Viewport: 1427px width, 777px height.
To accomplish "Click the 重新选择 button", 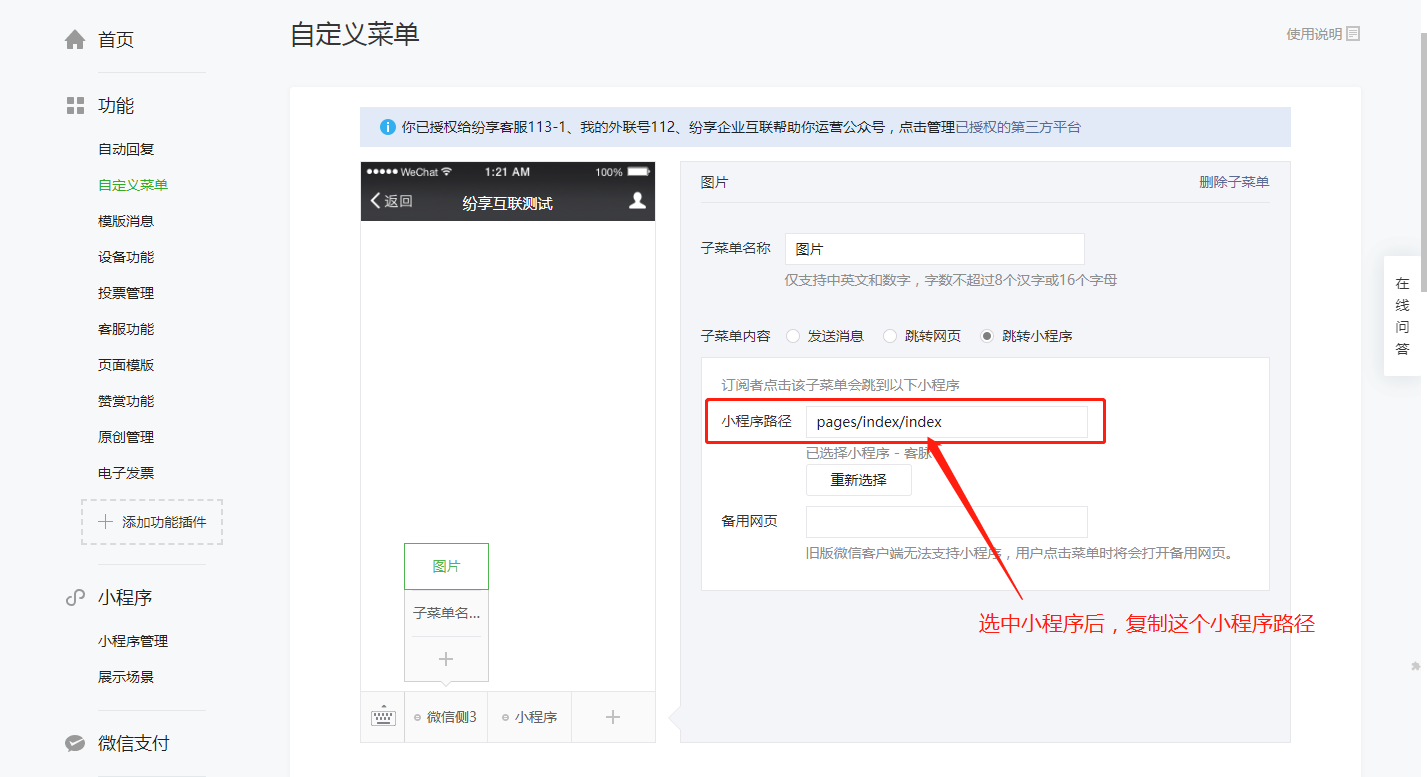I will 858,480.
